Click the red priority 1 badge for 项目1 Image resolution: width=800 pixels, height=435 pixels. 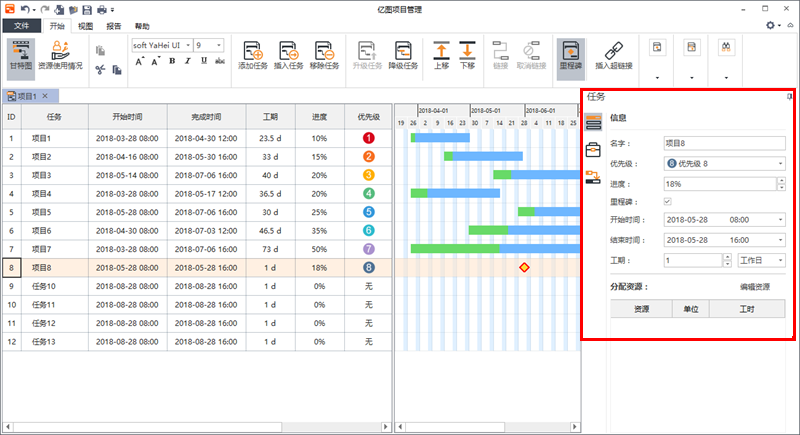coord(368,138)
